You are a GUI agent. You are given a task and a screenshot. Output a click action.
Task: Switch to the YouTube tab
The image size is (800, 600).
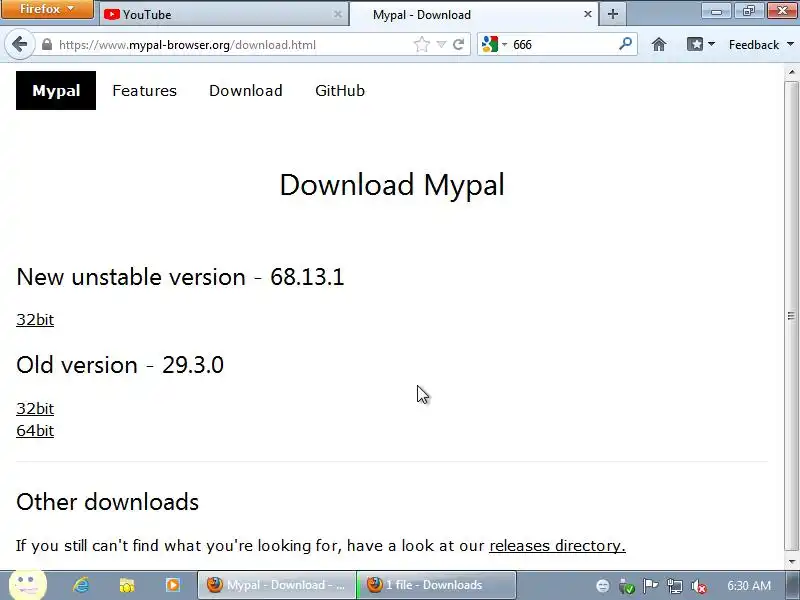[223, 14]
